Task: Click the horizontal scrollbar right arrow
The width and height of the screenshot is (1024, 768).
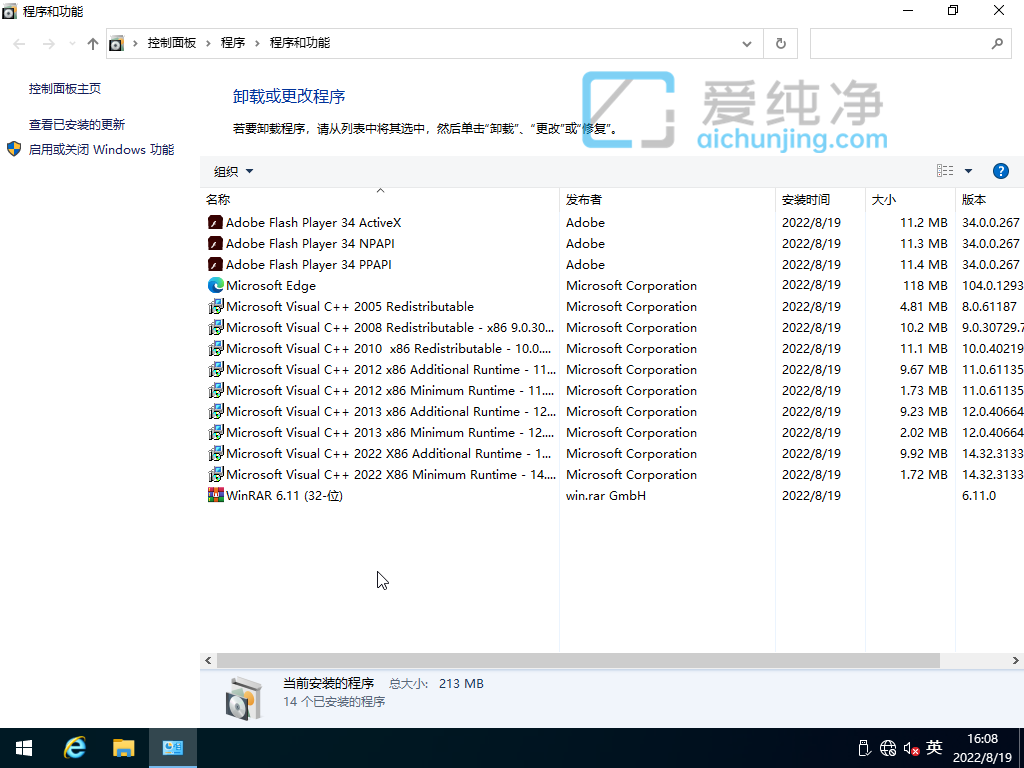Action: (x=1016, y=661)
